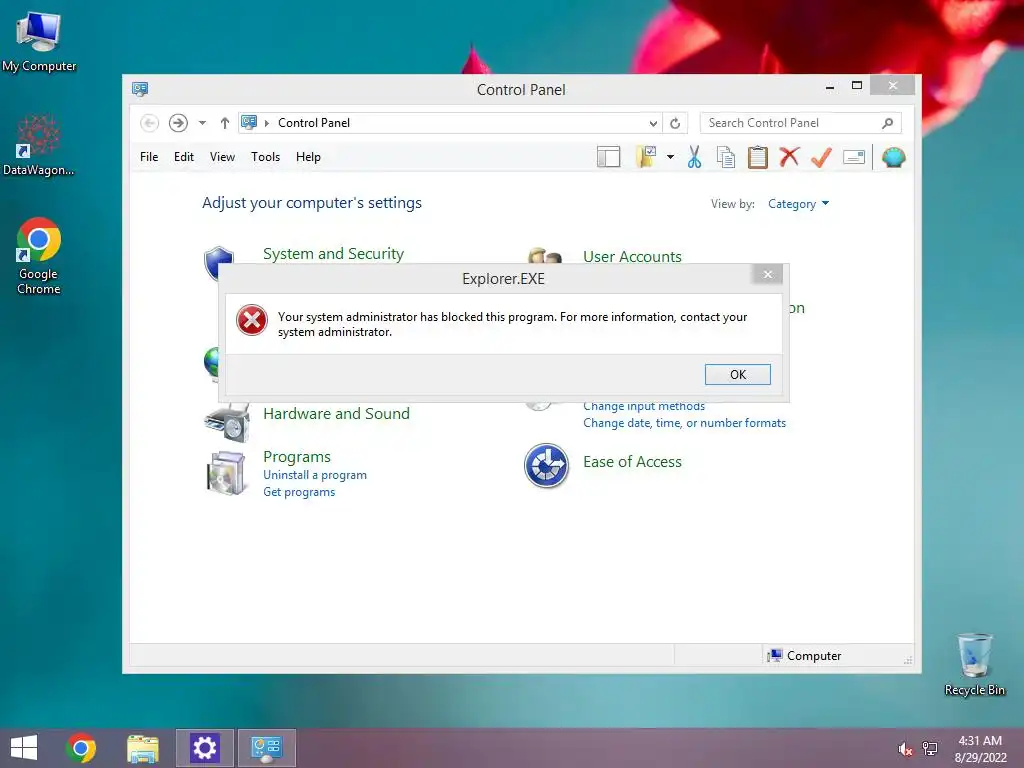Click the orange checkmark icon
Image resolution: width=1024 pixels, height=768 pixels.
click(x=822, y=157)
